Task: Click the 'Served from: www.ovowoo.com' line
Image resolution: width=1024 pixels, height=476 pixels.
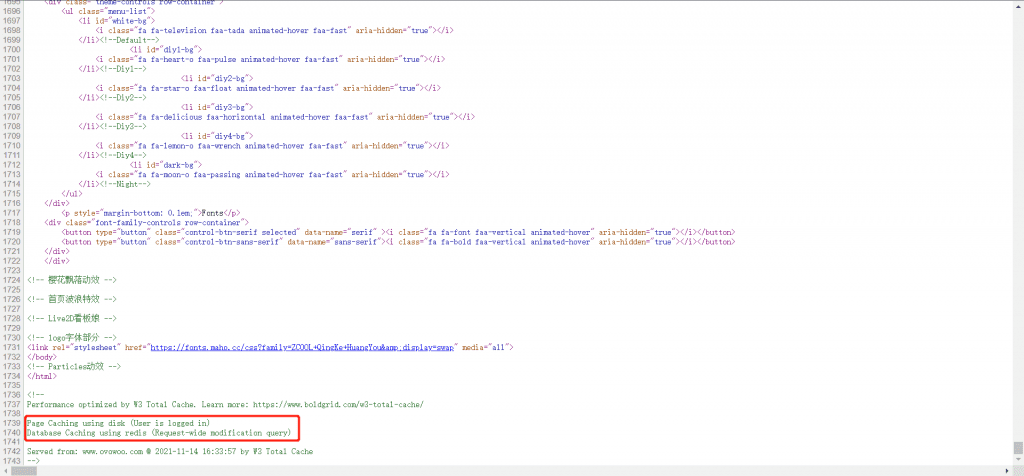Action: click(x=170, y=451)
